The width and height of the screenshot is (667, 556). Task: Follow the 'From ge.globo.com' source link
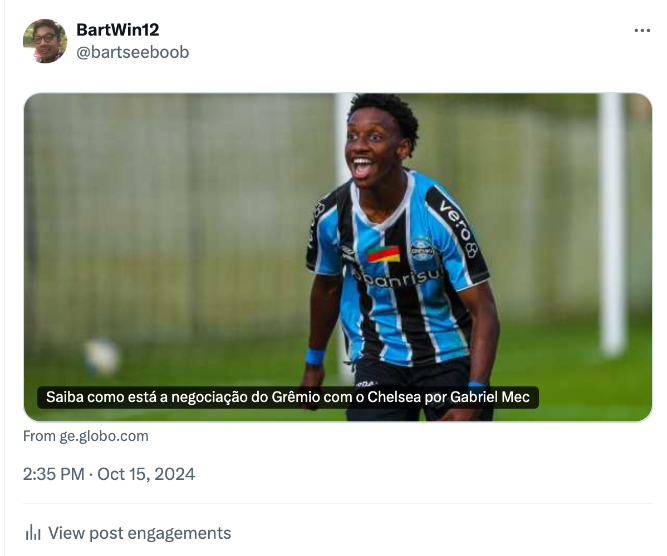[86, 436]
